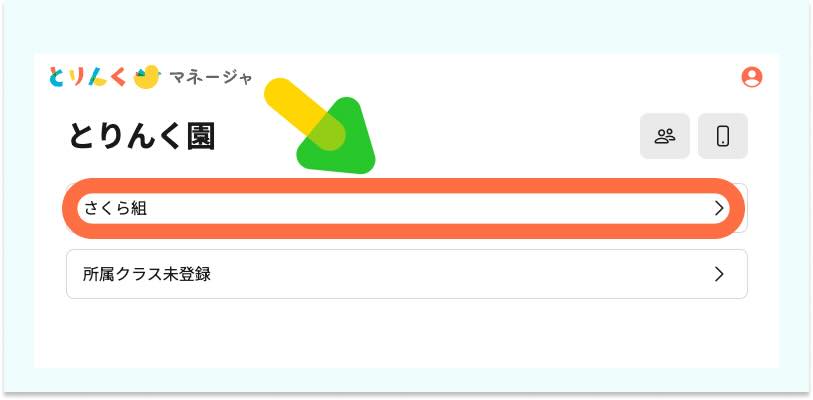Image resolution: width=813 pixels, height=400 pixels.
Task: Open the 所属クラス未登録 class row
Action: click(x=407, y=274)
